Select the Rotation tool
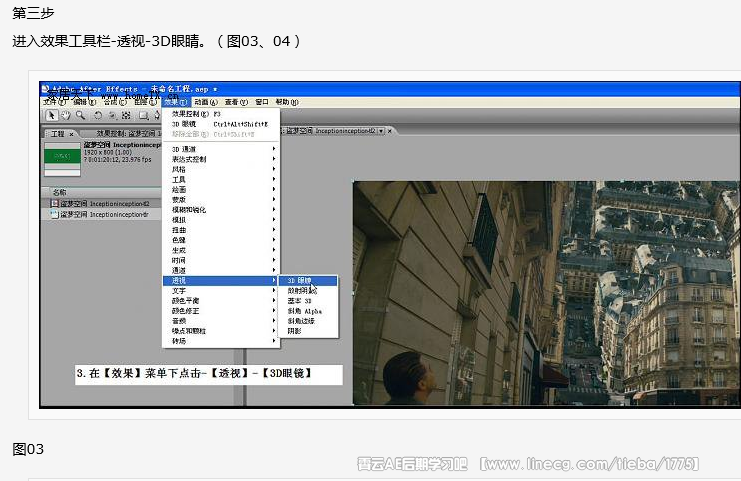This screenshot has height=481, width=741. coord(98,115)
